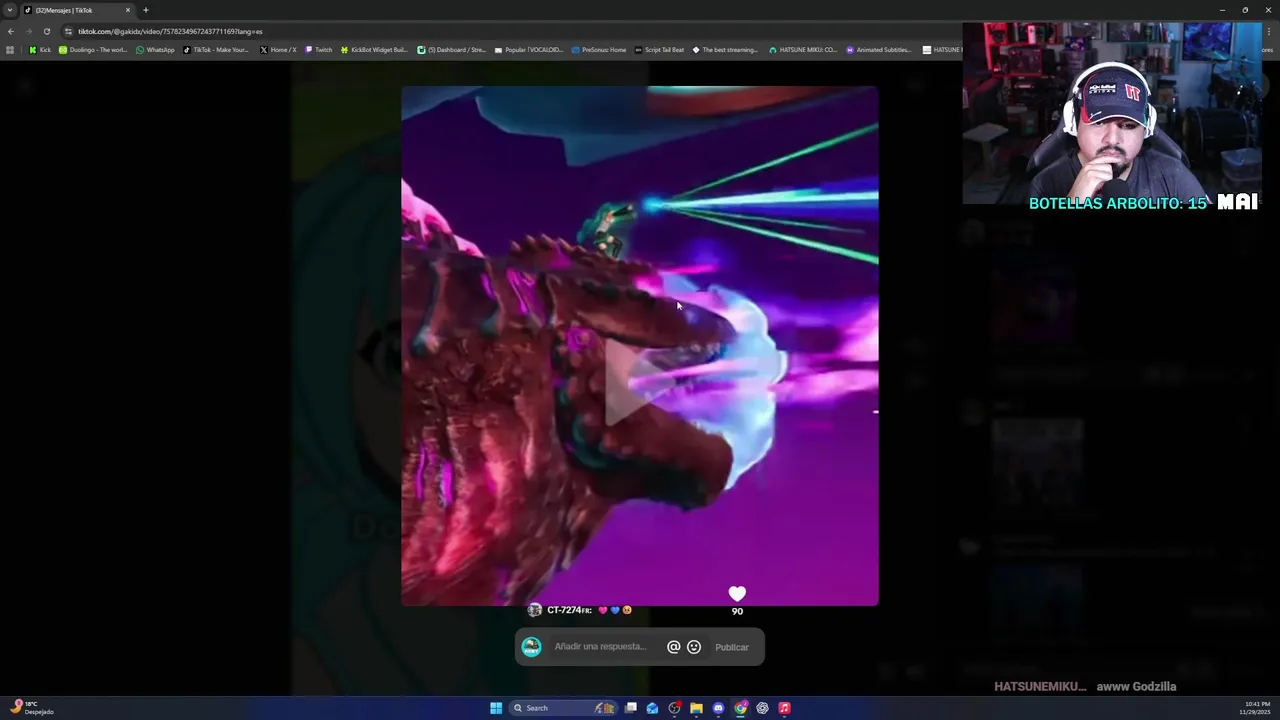
Task: Open the ChatGPT app on taskbar
Action: point(762,708)
